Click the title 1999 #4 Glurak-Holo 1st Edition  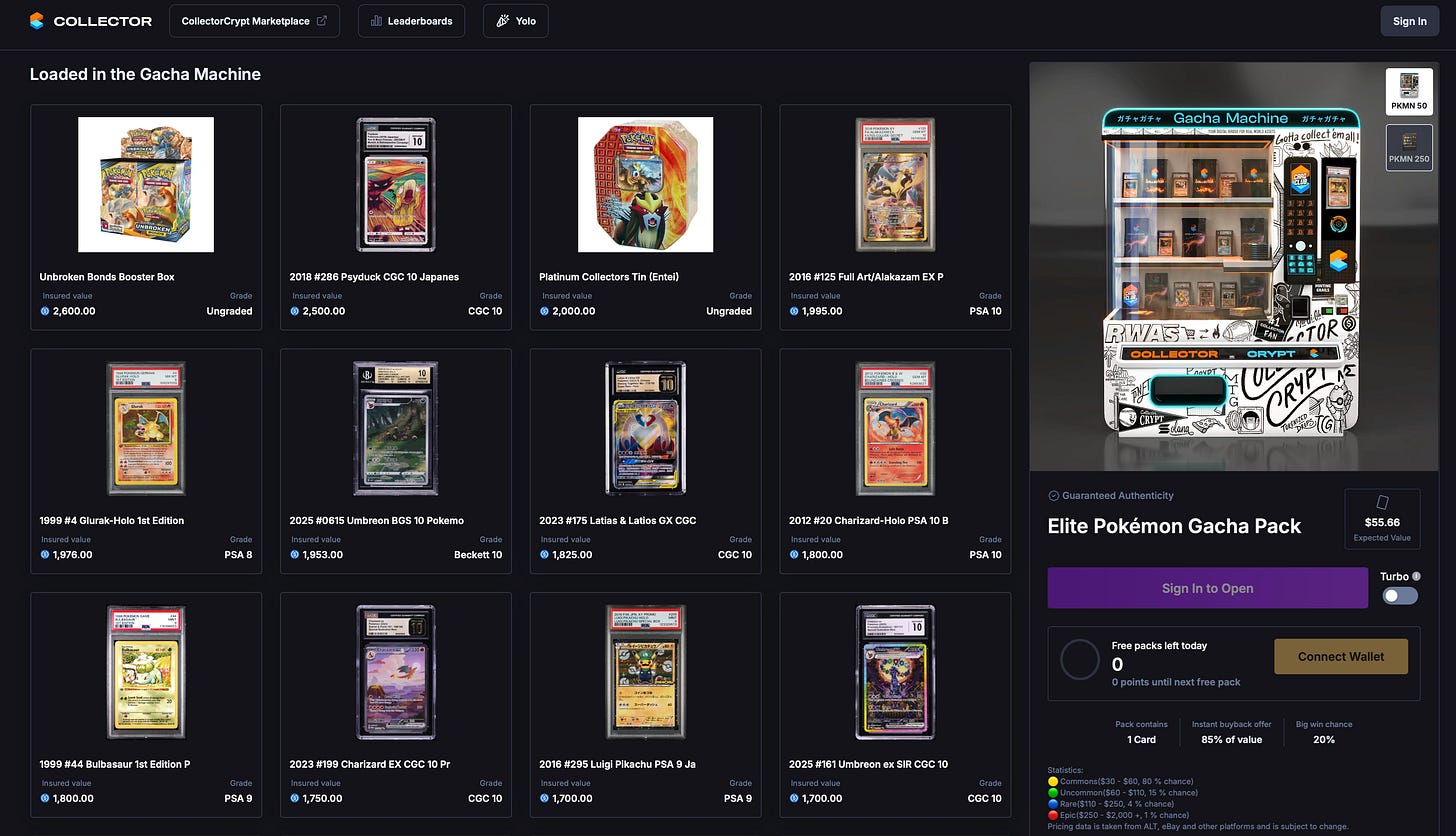click(112, 521)
